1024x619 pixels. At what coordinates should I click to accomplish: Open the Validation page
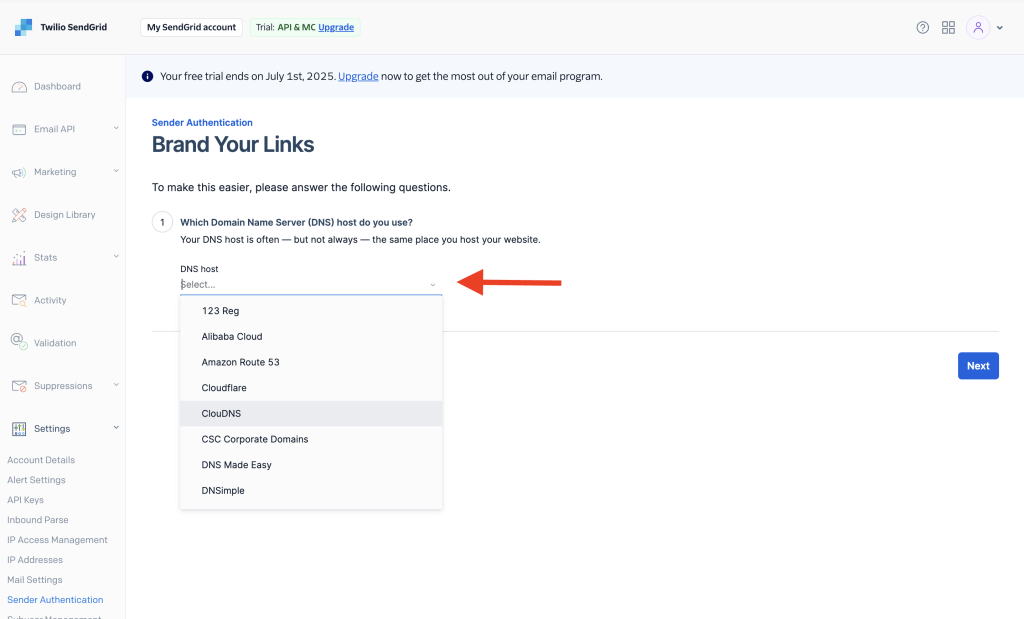coord(55,343)
